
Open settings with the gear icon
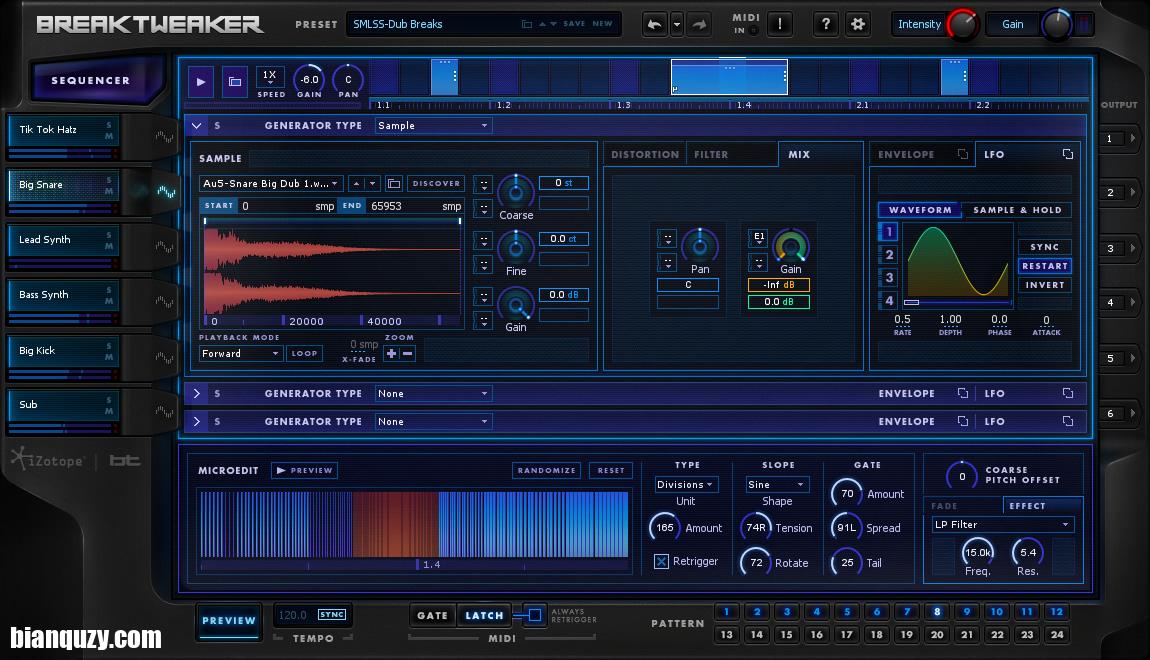[x=857, y=24]
